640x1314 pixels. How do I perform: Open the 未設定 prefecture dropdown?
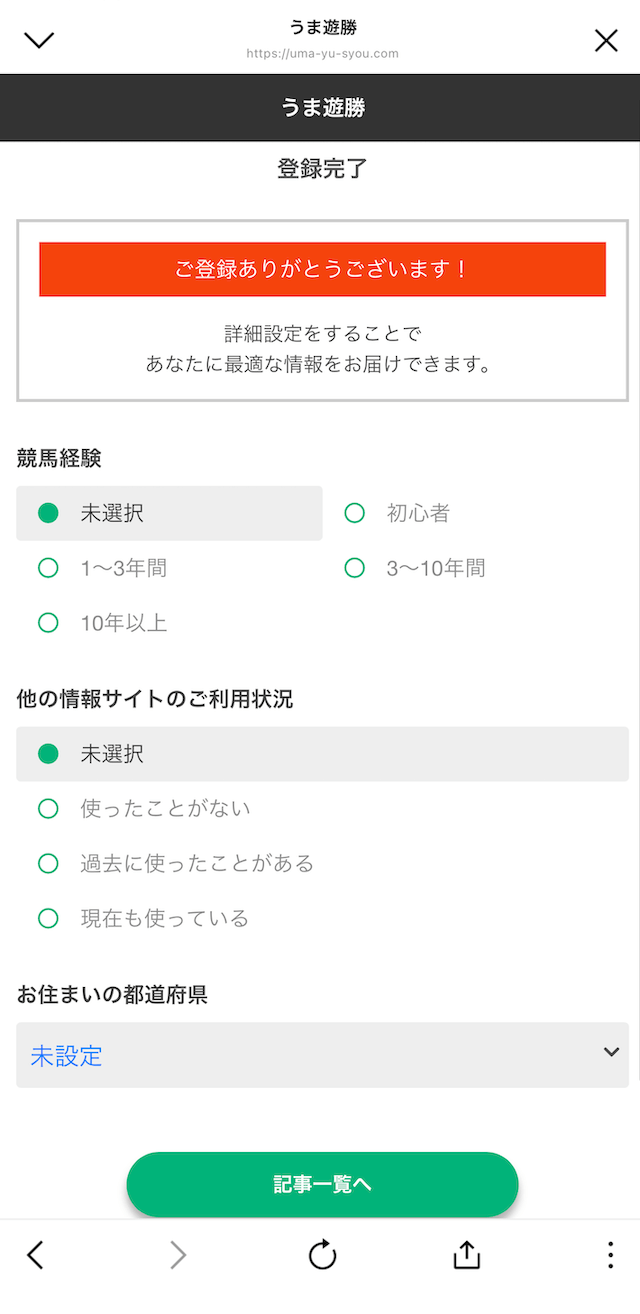click(x=300, y=1055)
